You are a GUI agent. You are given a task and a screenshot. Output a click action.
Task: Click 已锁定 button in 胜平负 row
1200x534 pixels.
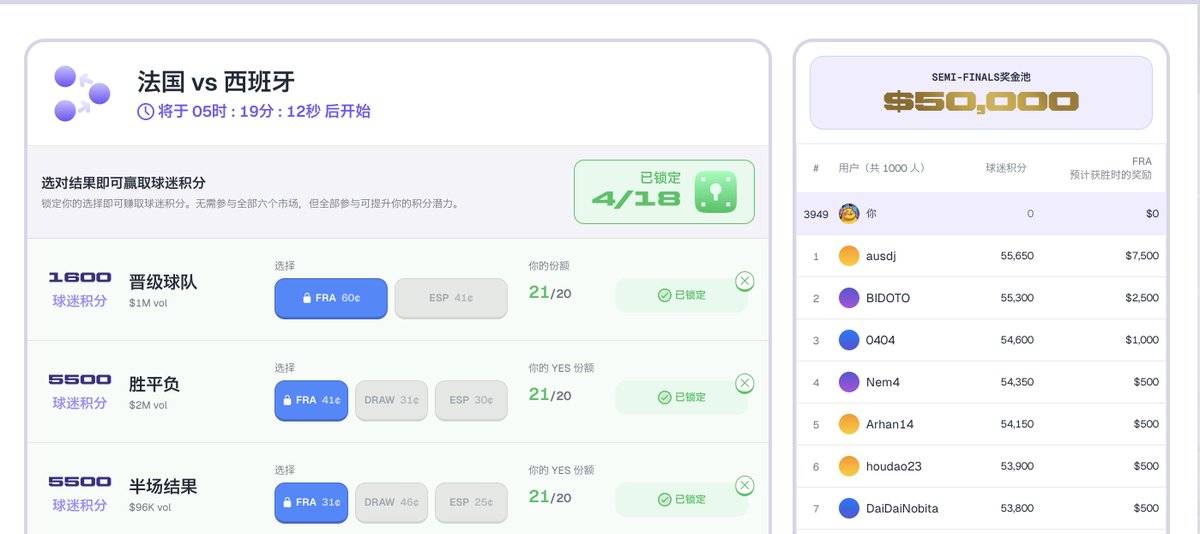[681, 398]
